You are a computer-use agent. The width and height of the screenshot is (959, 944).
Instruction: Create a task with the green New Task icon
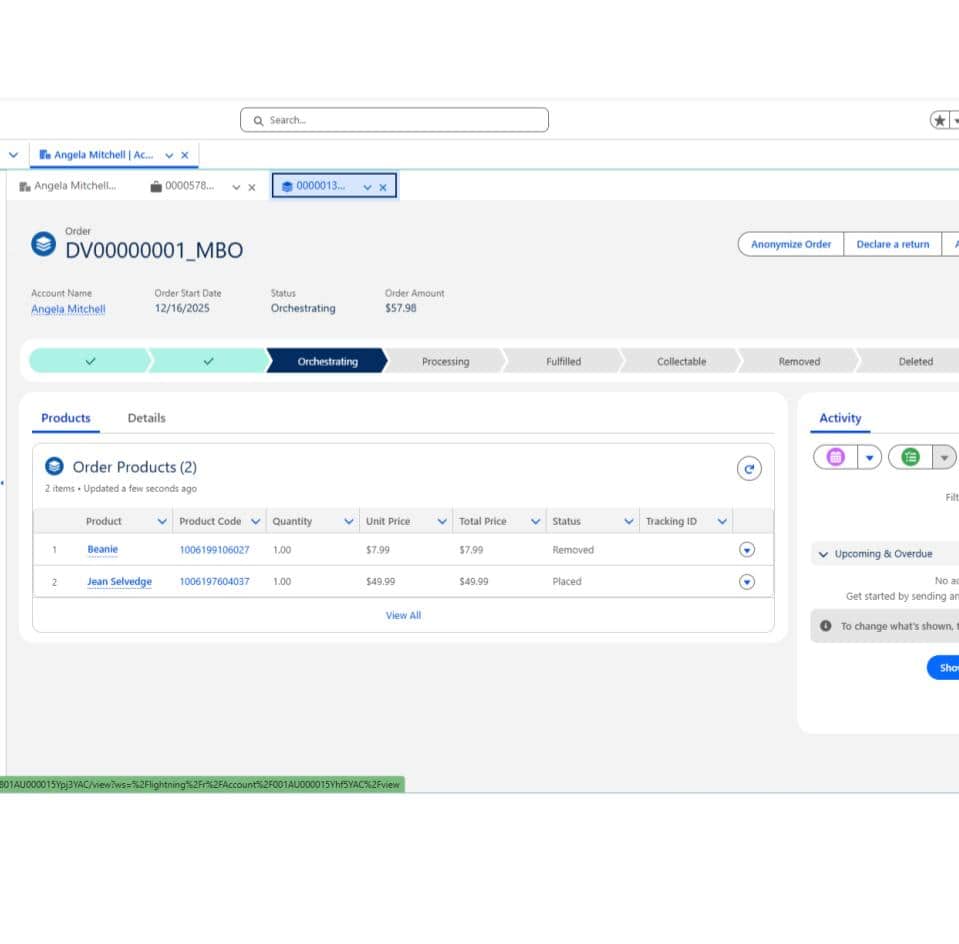coord(910,457)
